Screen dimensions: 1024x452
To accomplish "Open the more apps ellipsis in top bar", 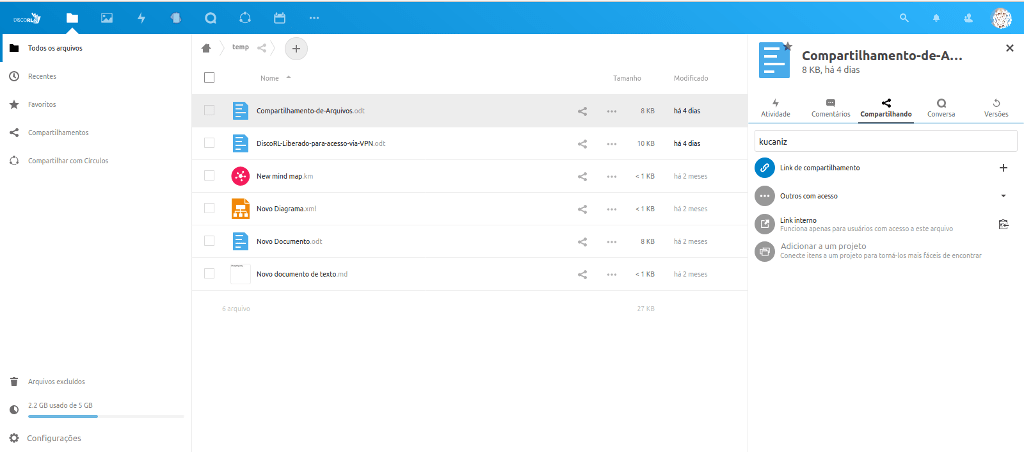I will coord(314,18).
